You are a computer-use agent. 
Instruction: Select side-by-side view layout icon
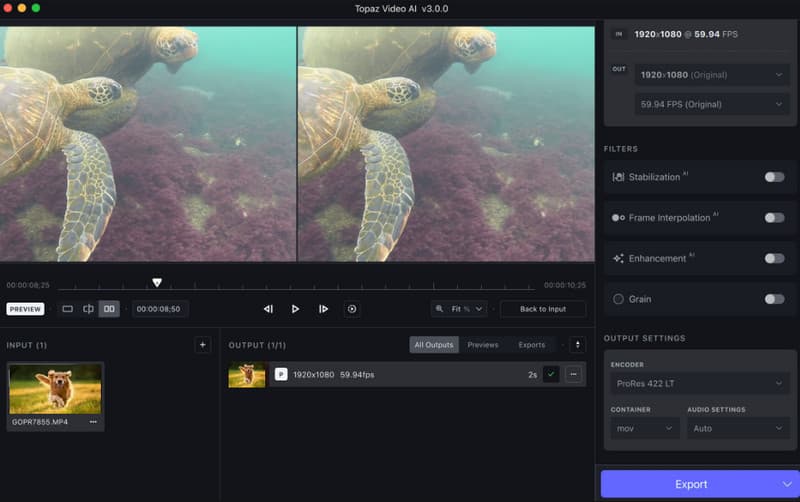(x=109, y=309)
